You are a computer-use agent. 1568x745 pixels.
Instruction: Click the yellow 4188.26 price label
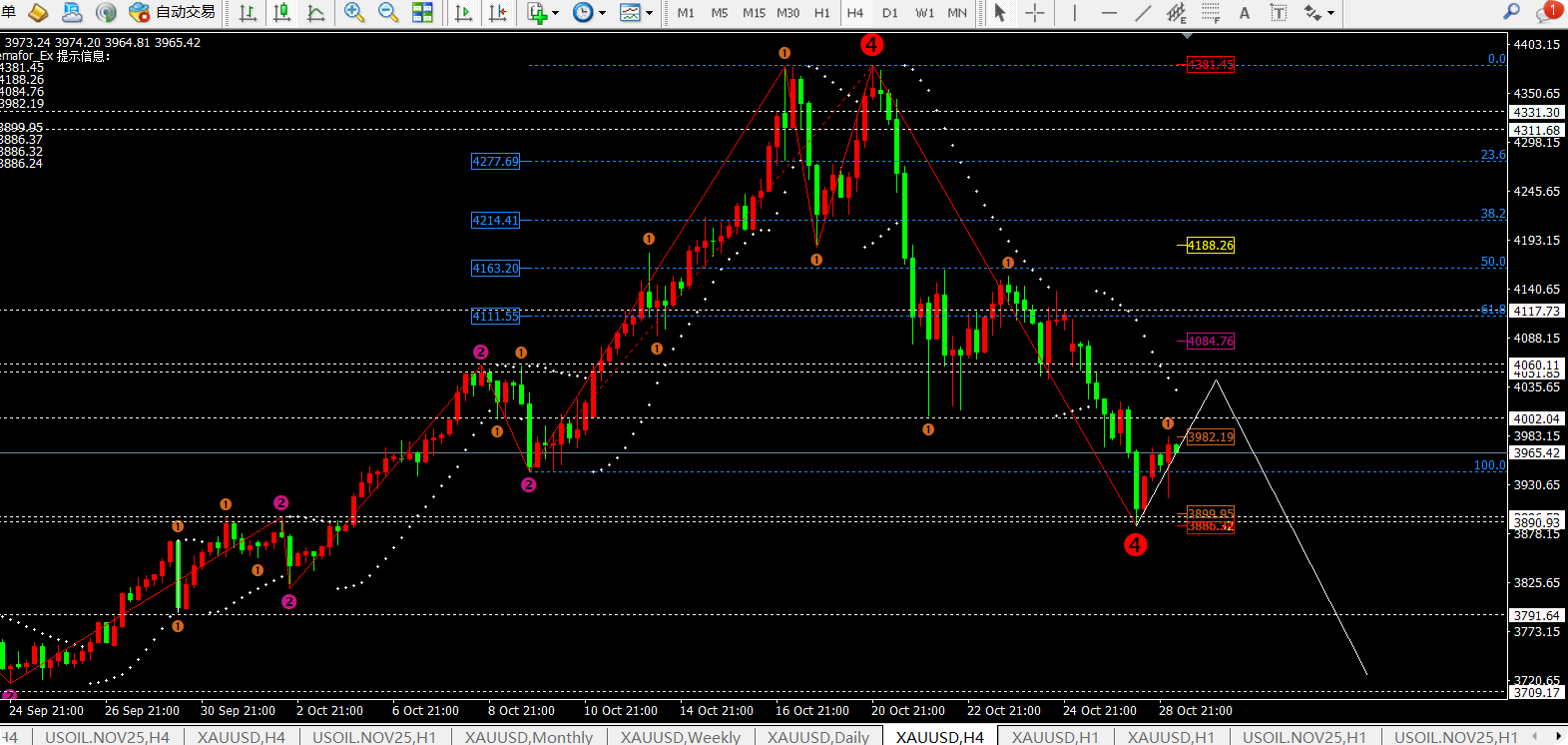coord(1210,246)
